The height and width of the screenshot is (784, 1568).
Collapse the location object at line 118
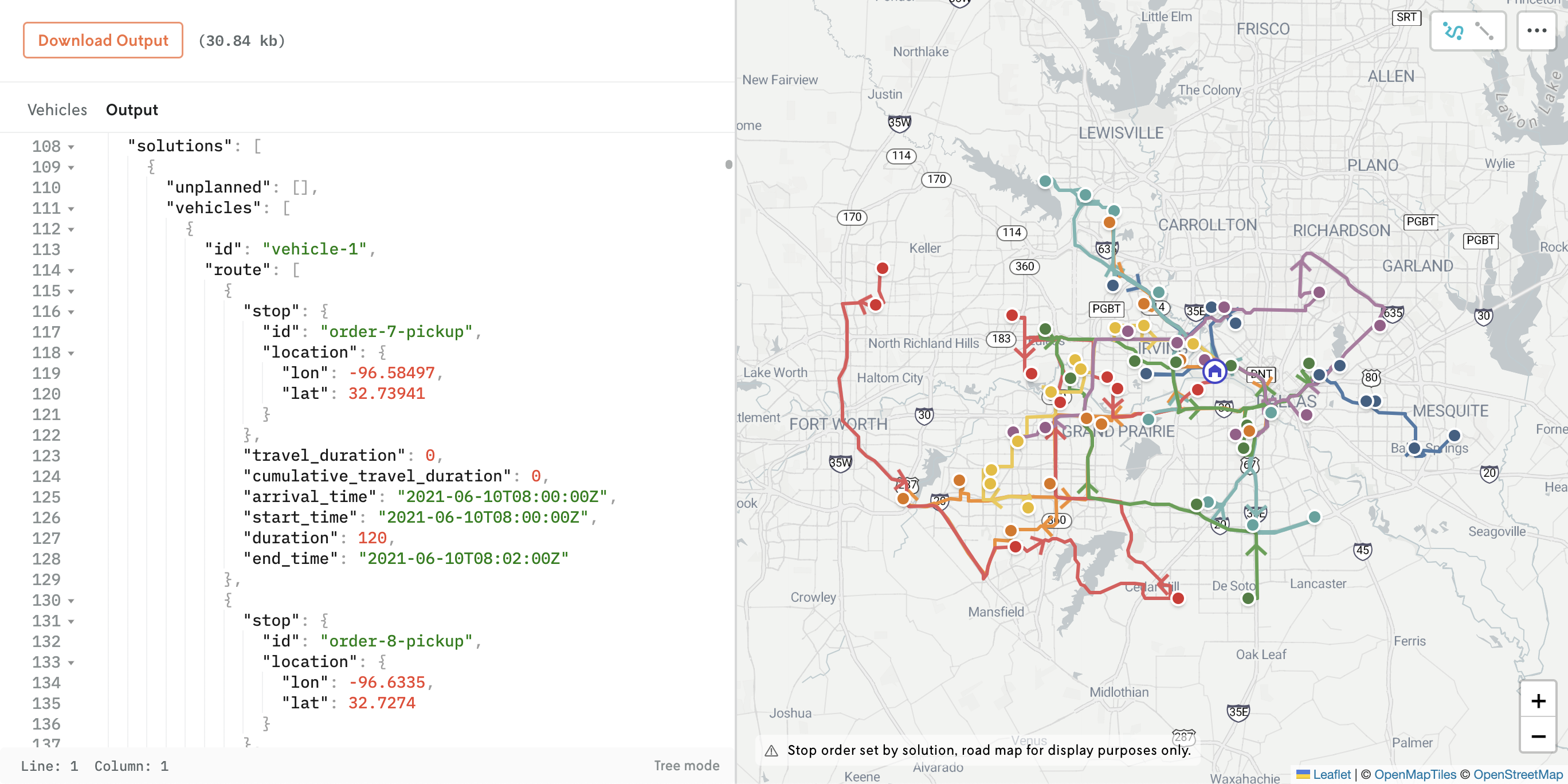[71, 354]
